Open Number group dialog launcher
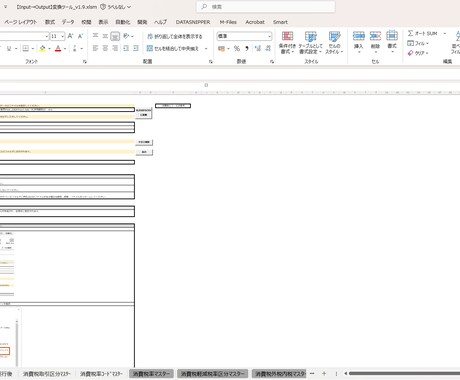The height and width of the screenshot is (380, 460). 272,62
